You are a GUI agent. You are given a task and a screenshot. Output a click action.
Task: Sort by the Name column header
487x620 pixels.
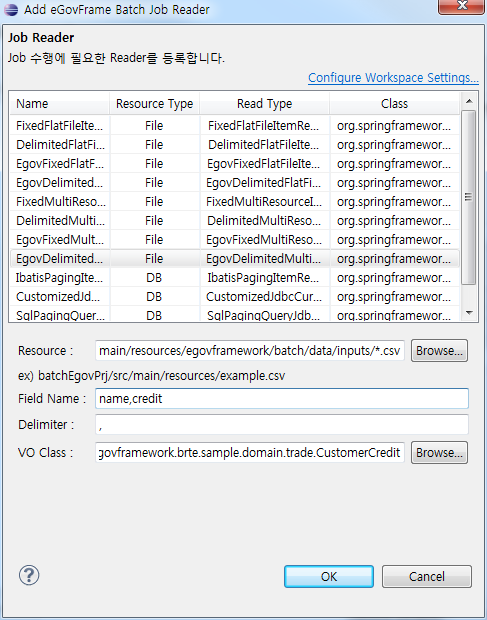tap(60, 104)
